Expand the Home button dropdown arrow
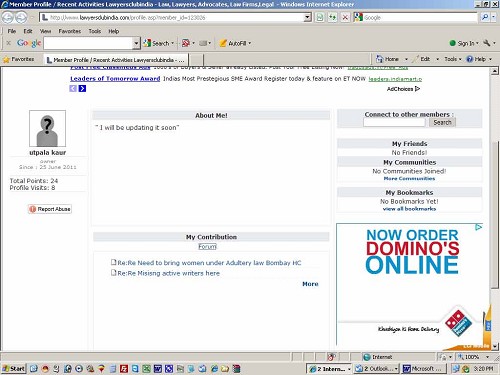The height and width of the screenshot is (375, 500). (x=406, y=59)
